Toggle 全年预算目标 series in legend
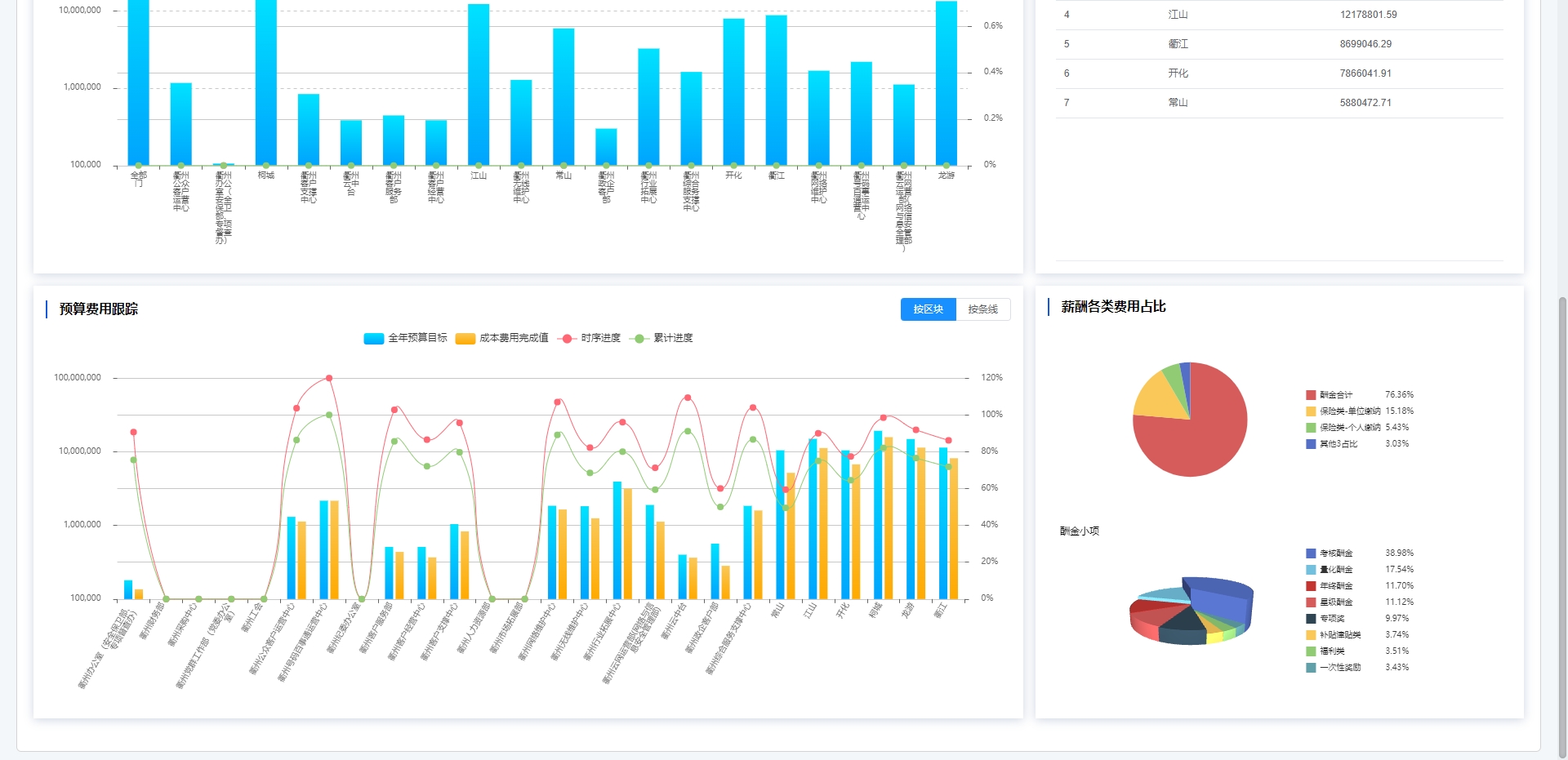The height and width of the screenshot is (760, 1568). pyautogui.click(x=406, y=338)
